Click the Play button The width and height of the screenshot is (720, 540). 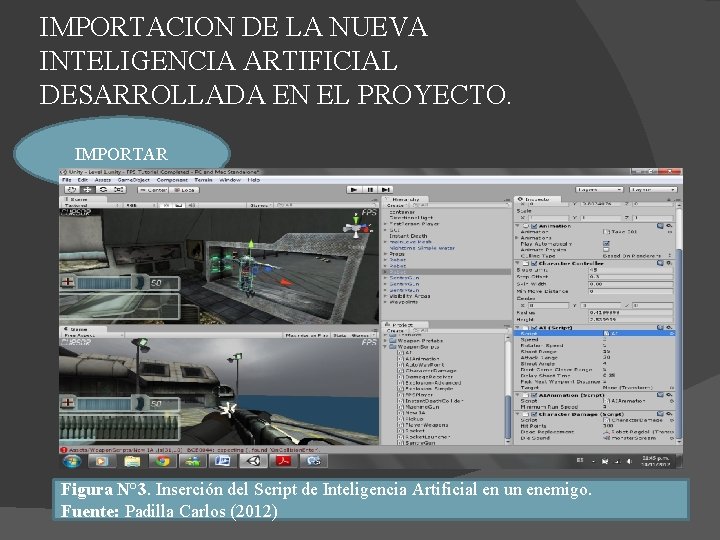coord(354,189)
